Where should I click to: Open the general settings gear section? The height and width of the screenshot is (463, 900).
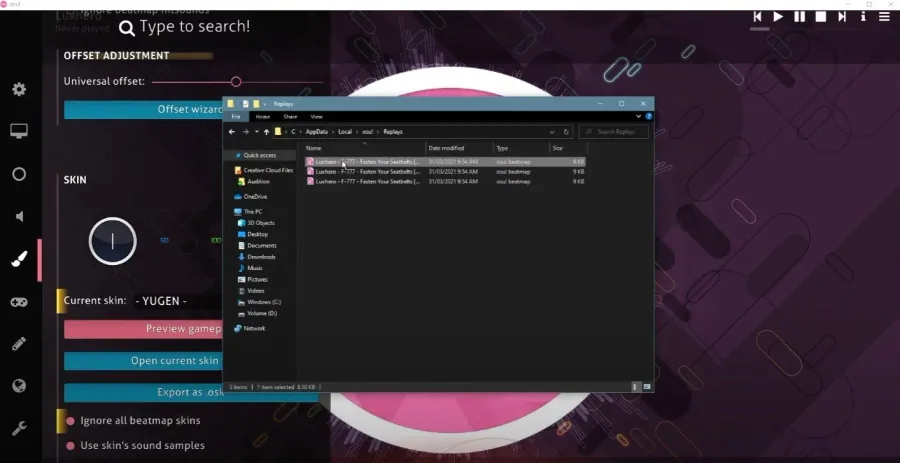click(19, 90)
